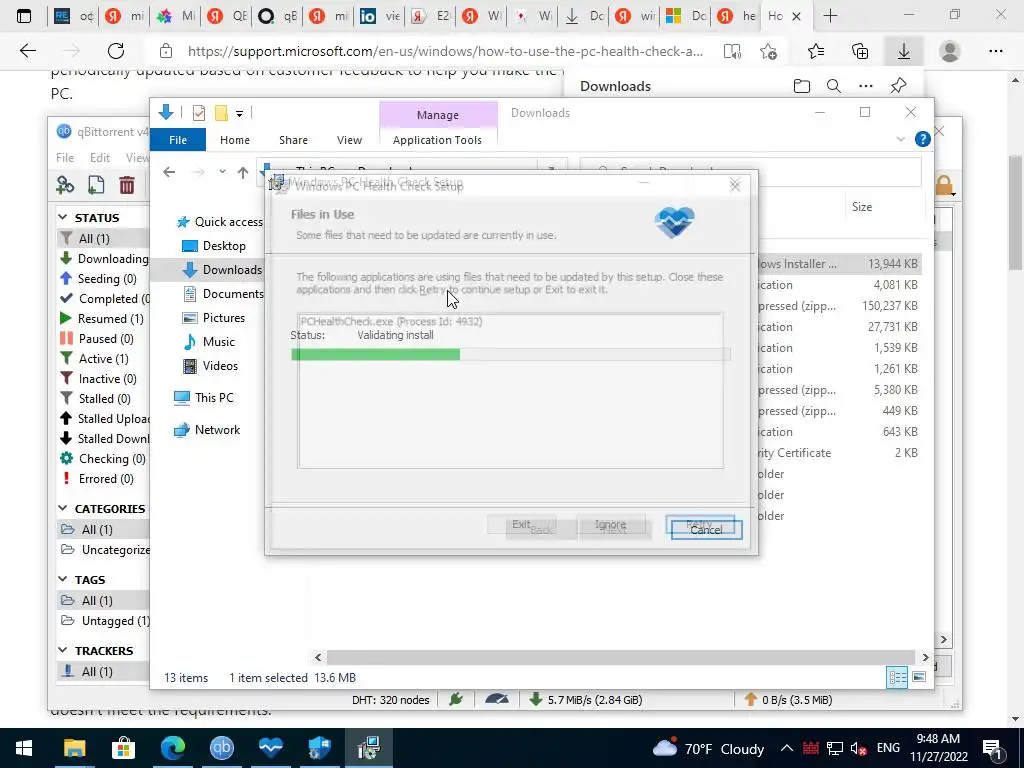Click Explorer back navigation arrow

coord(169,172)
